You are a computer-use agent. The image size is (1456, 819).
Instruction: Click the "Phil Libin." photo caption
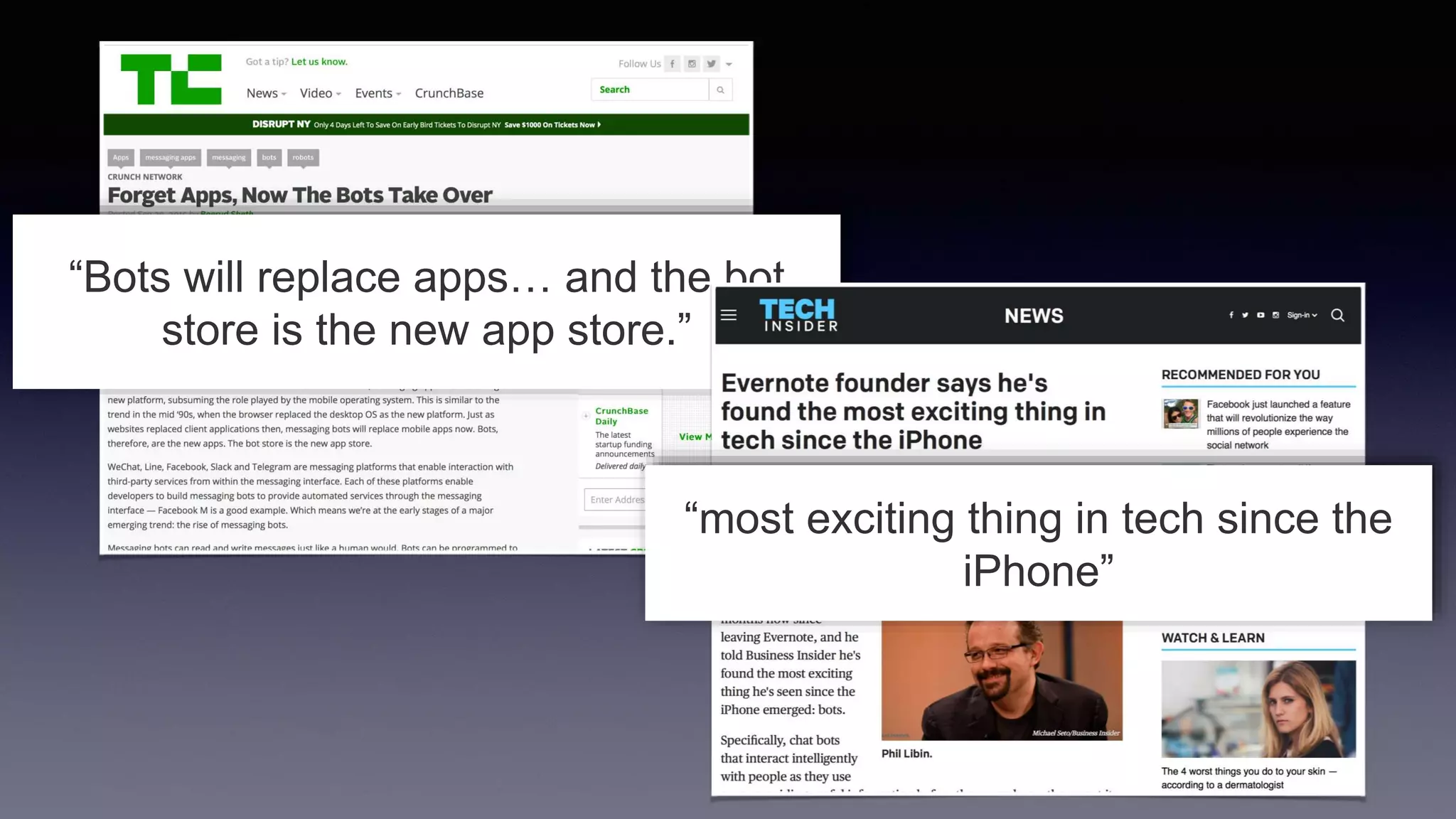[906, 754]
